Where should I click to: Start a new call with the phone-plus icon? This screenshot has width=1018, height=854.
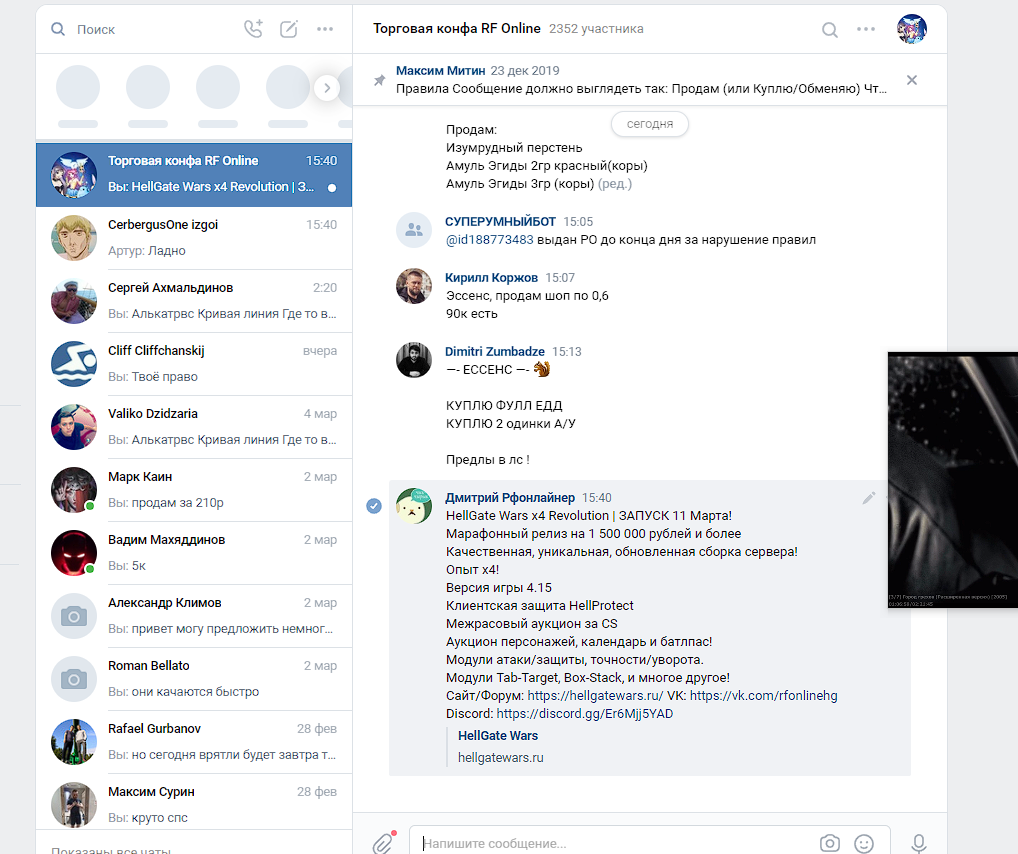(253, 29)
